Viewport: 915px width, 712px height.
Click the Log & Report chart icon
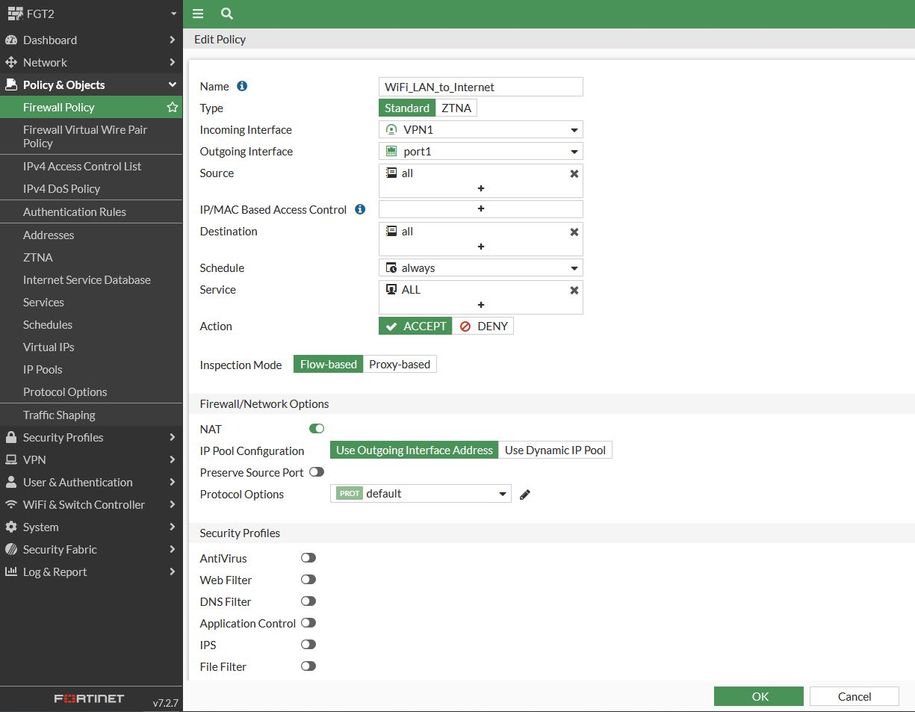click(11, 571)
